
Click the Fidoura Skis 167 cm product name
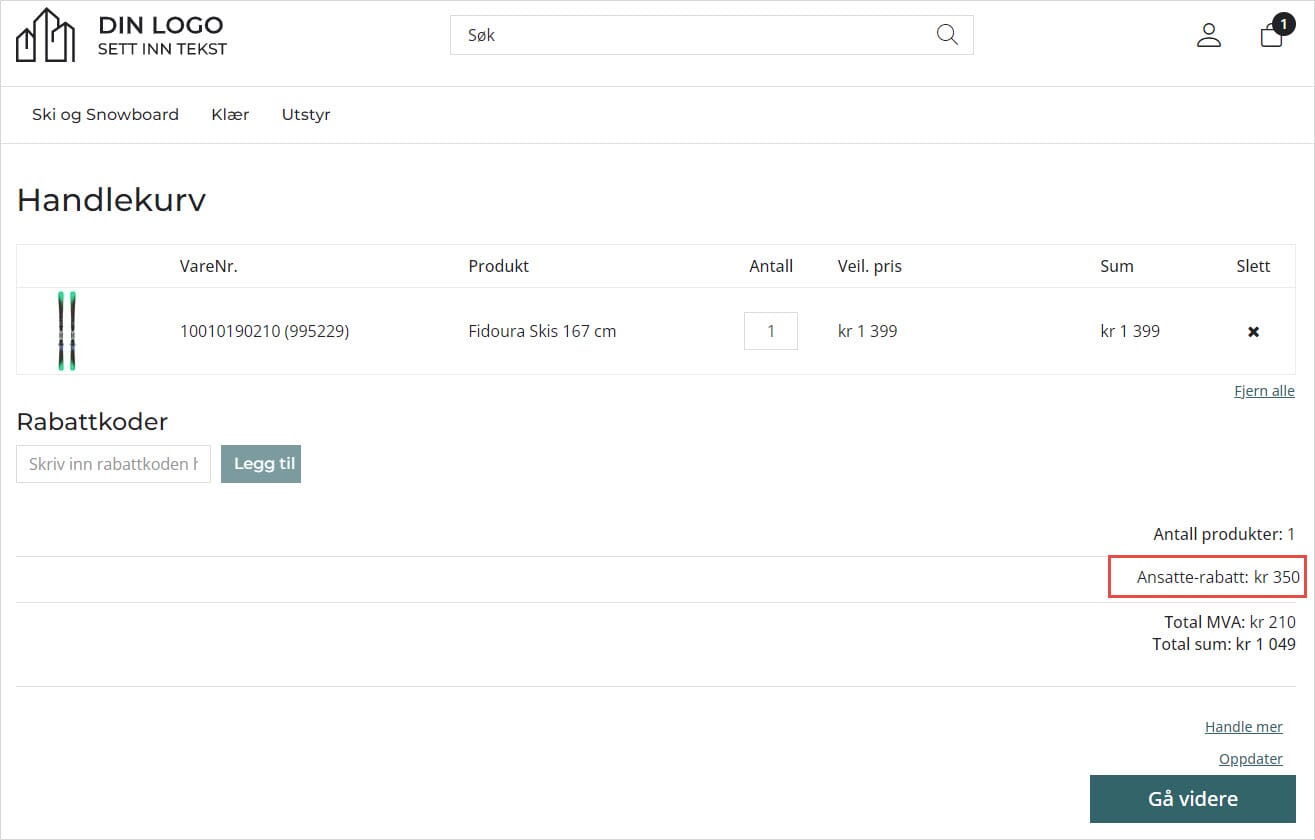542,331
